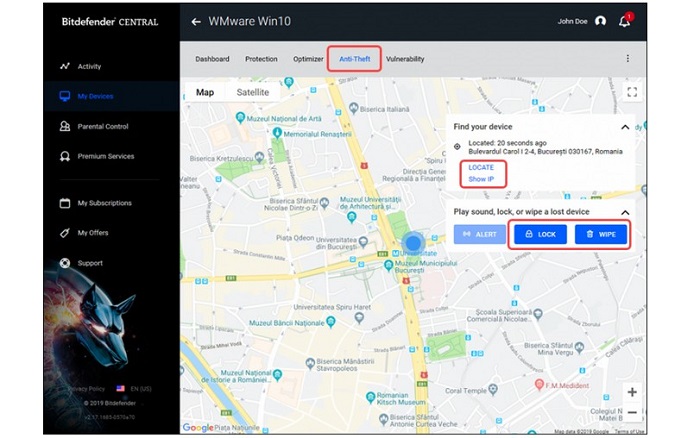Click the WIPE device button

coord(601,234)
